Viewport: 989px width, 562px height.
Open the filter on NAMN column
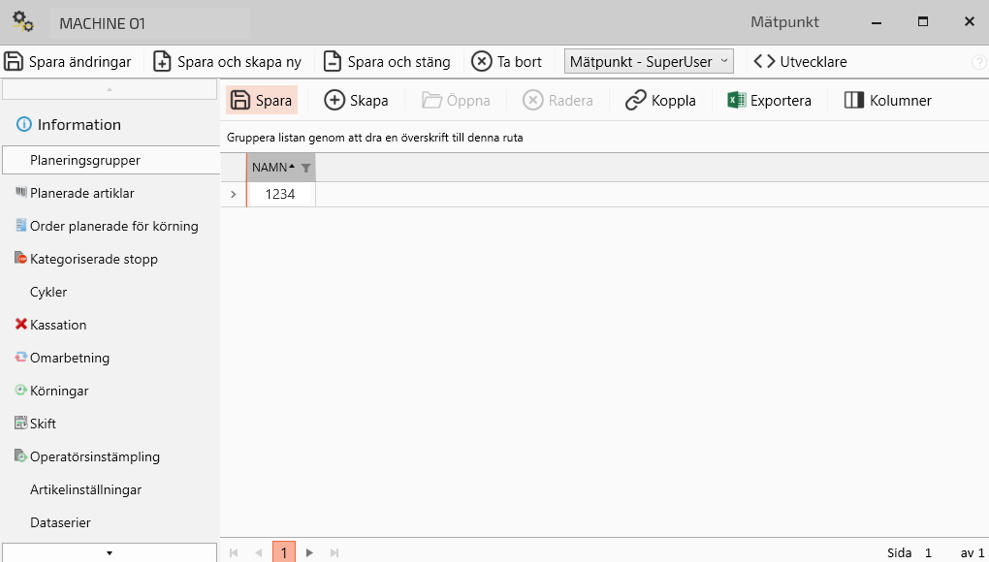coord(306,168)
